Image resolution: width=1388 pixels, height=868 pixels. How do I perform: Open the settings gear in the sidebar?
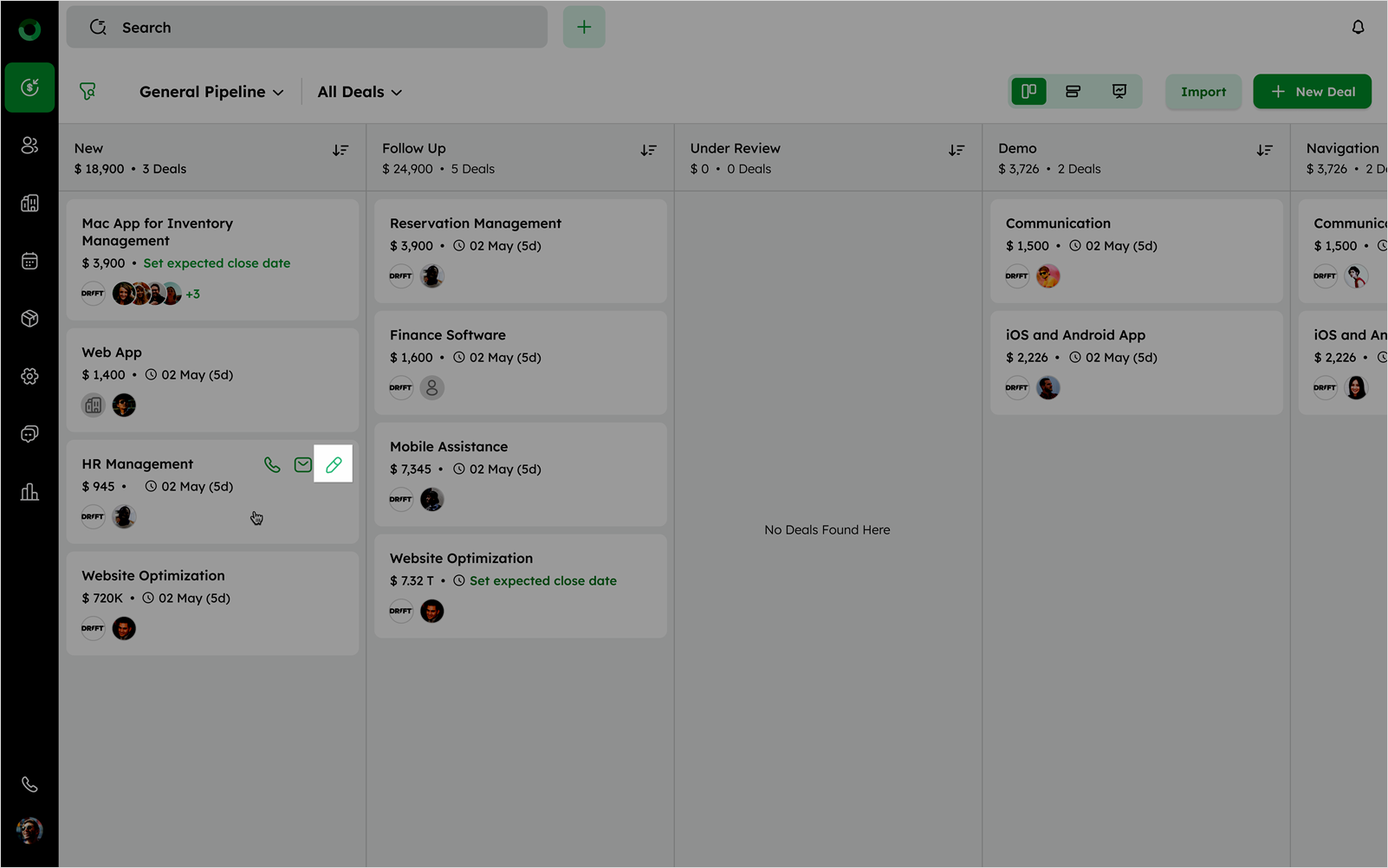click(29, 376)
